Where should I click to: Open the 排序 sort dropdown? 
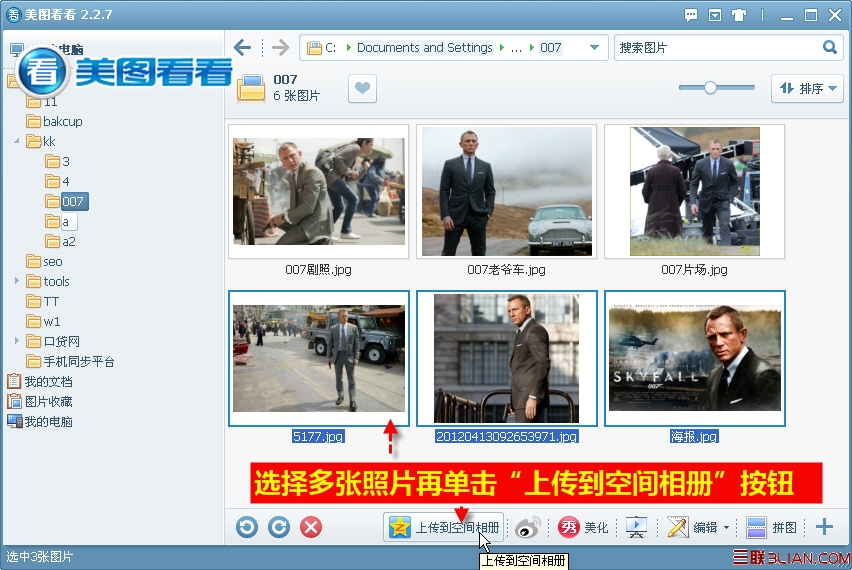tap(807, 88)
